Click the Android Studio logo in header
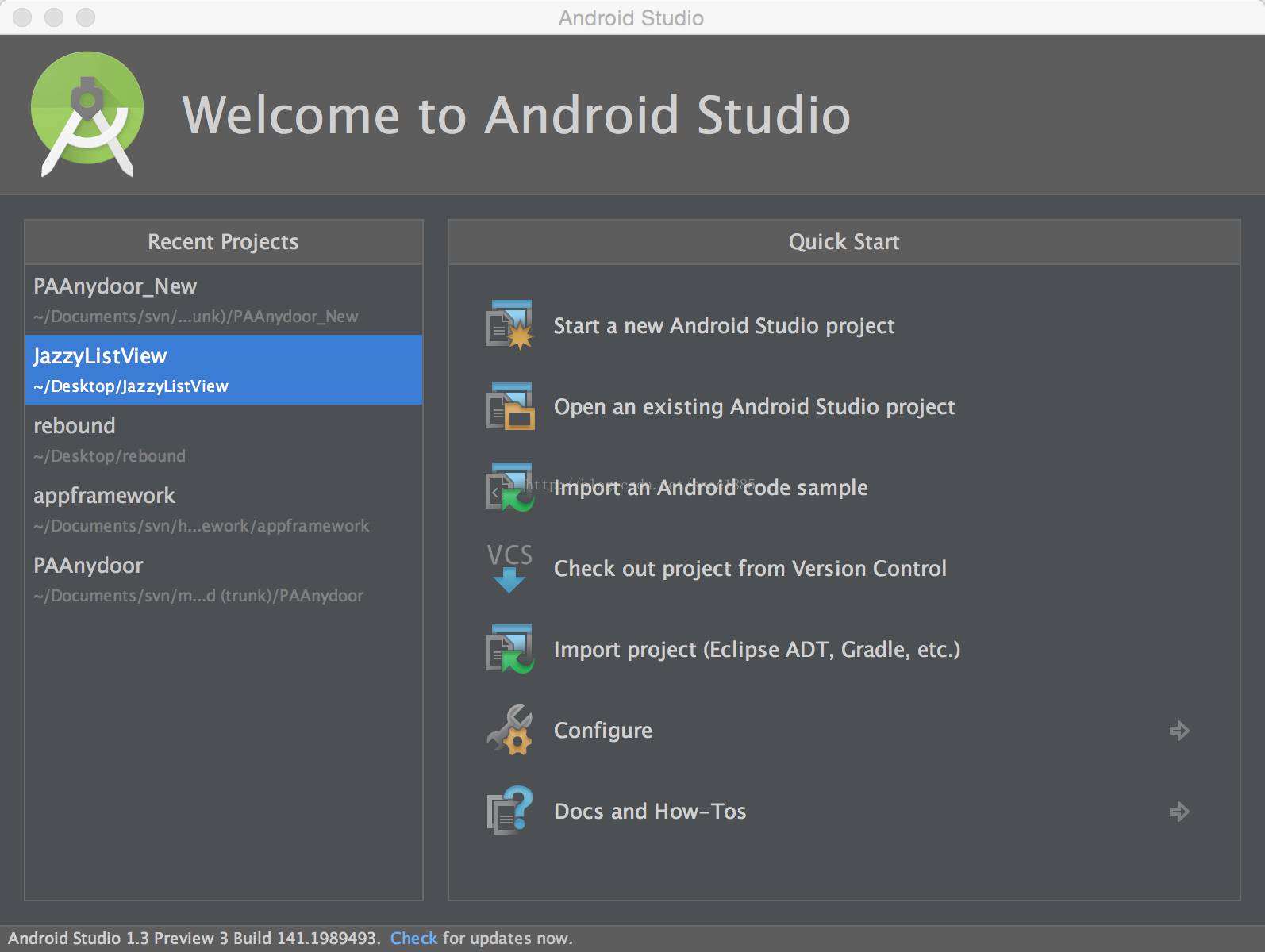 87,114
